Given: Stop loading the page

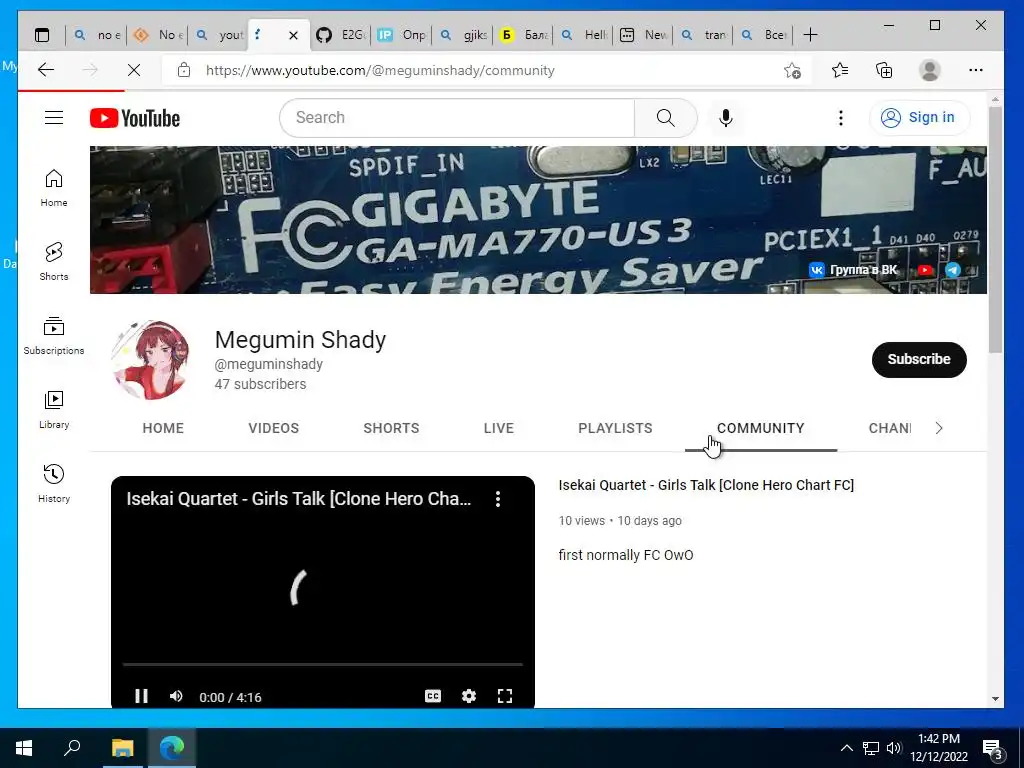Looking at the screenshot, I should pyautogui.click(x=134, y=70).
